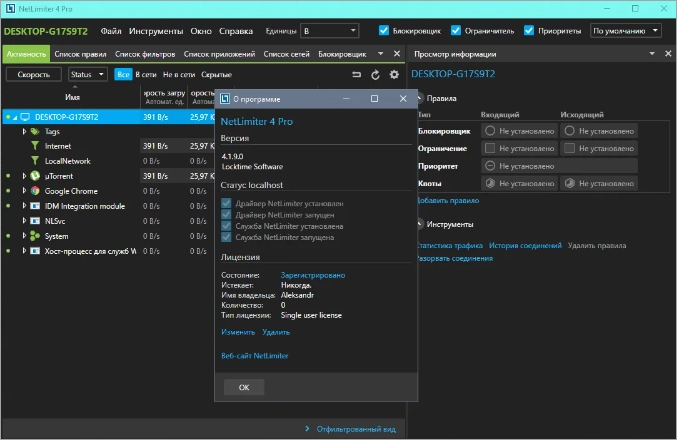
Task: Click the Удалить license link
Action: 276,332
